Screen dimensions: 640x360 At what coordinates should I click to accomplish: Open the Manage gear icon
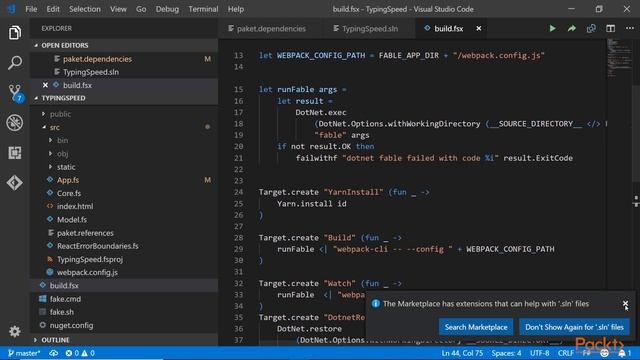tap(15, 331)
